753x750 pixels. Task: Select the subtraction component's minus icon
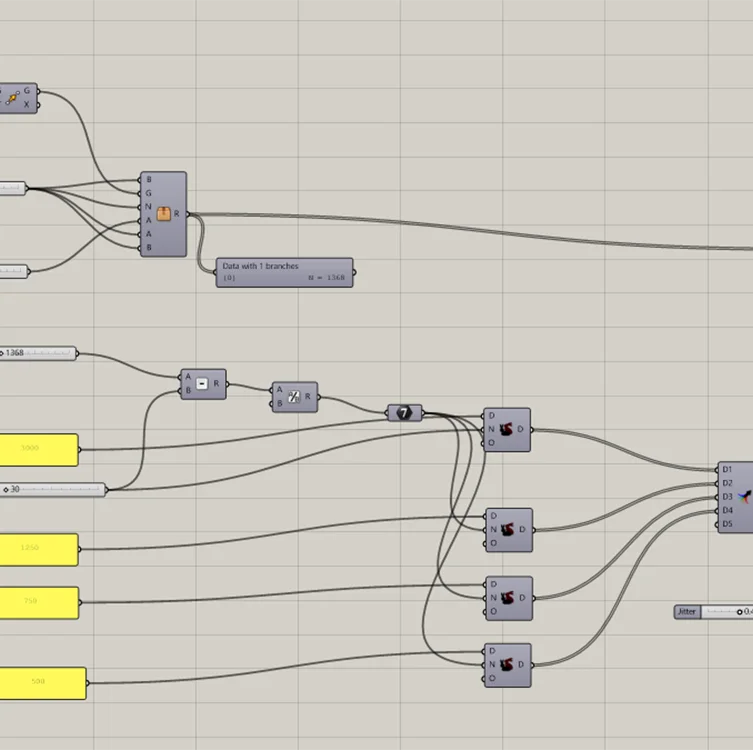[203, 384]
